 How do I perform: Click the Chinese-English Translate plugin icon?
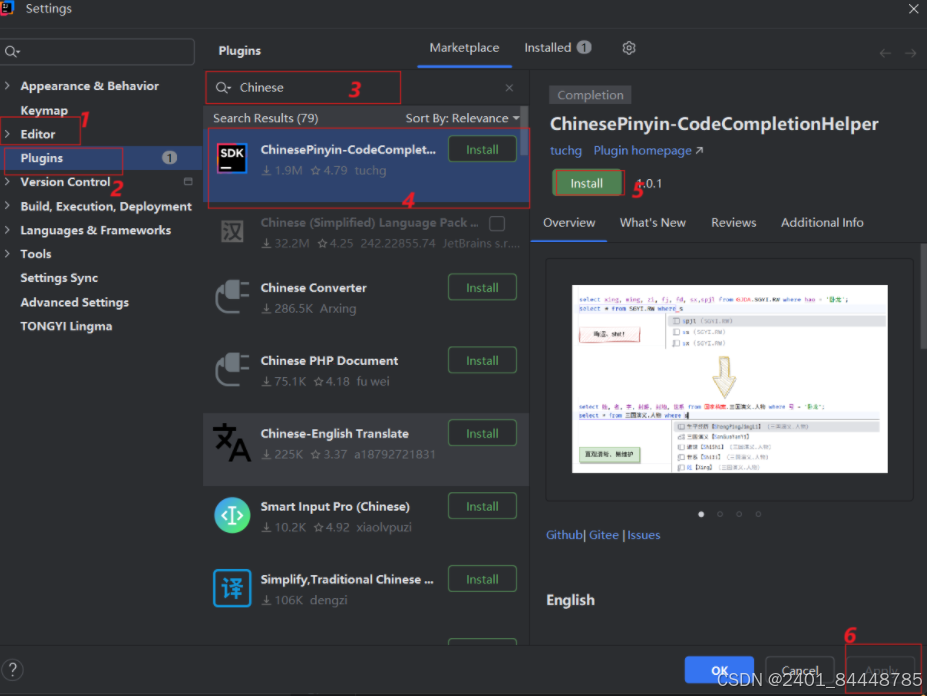(232, 442)
